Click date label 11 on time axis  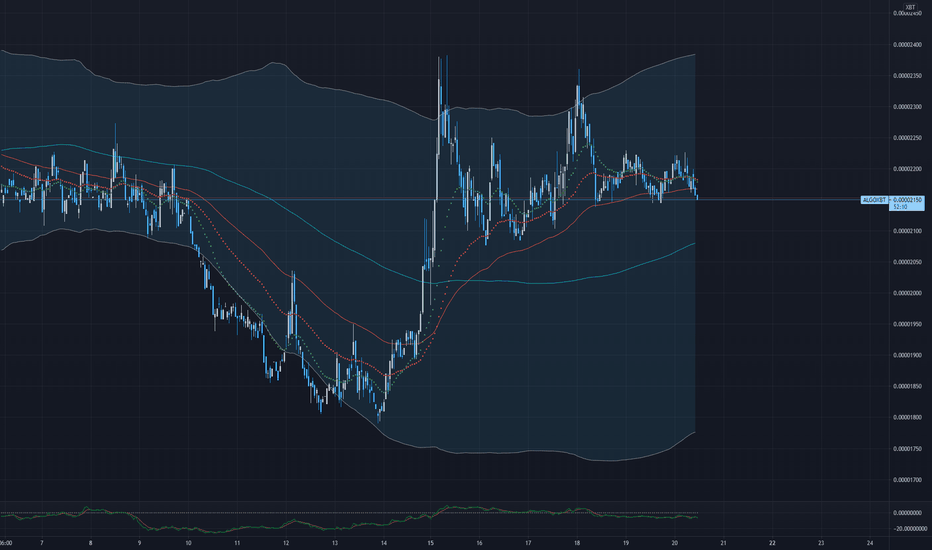pos(237,543)
